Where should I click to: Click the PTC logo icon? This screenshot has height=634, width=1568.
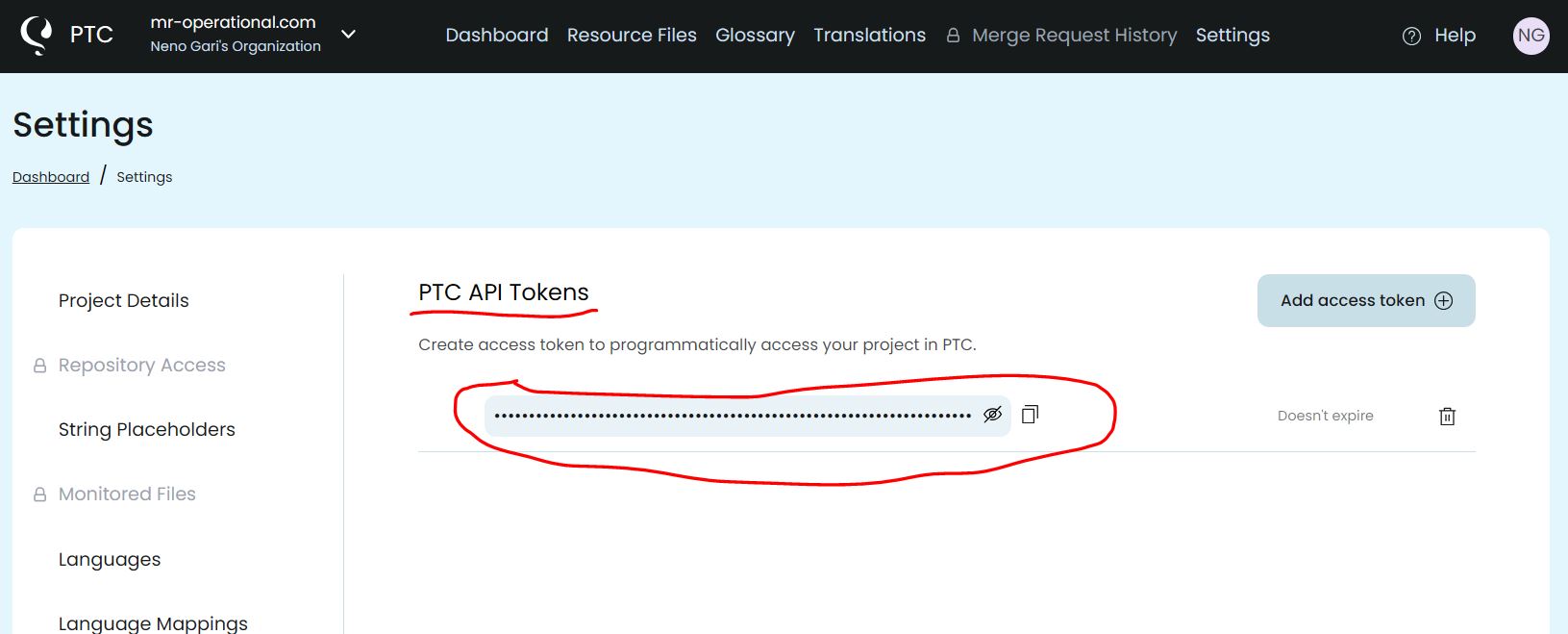(37, 36)
